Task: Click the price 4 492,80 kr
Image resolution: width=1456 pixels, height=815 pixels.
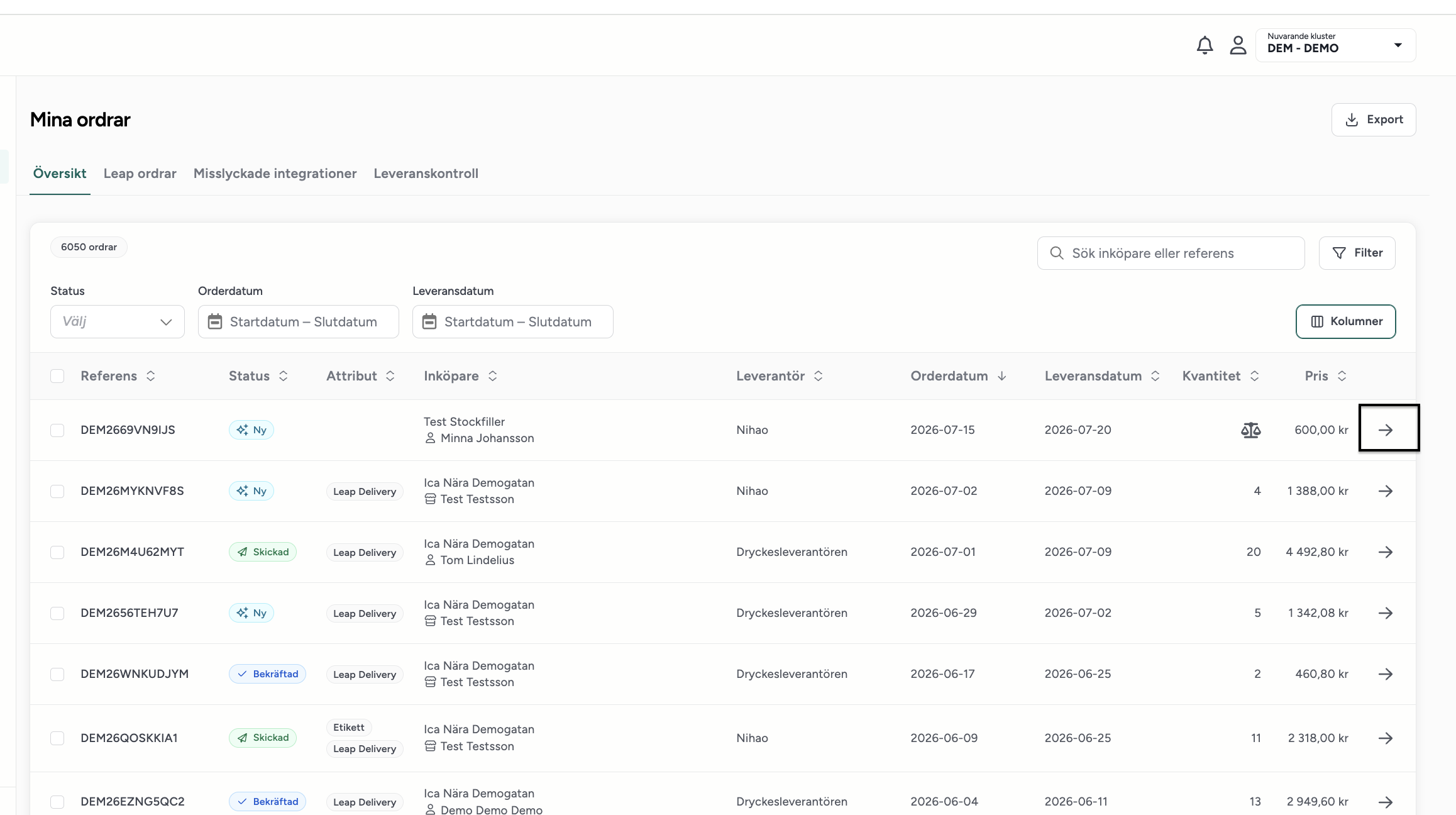Action: 1317,552
